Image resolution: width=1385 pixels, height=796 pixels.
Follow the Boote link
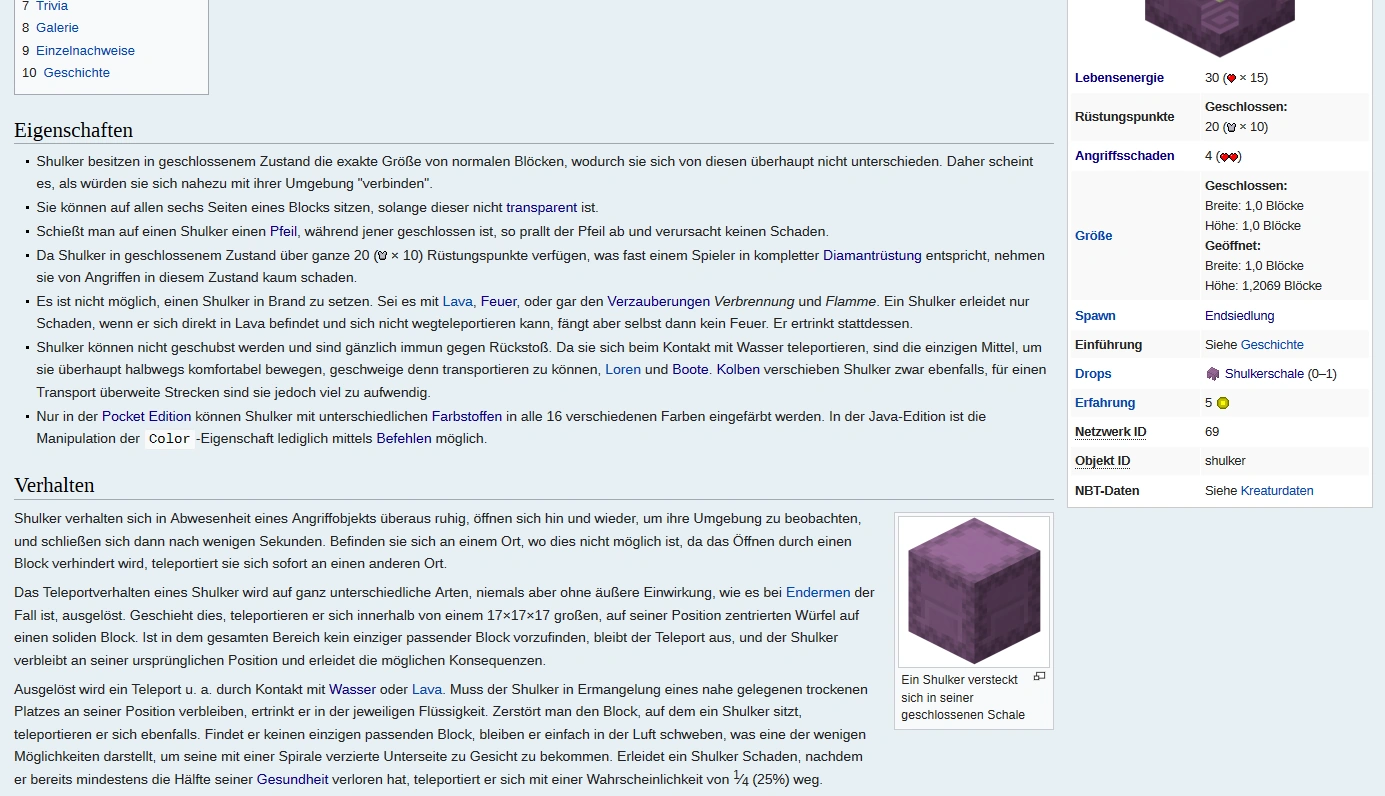pos(690,370)
